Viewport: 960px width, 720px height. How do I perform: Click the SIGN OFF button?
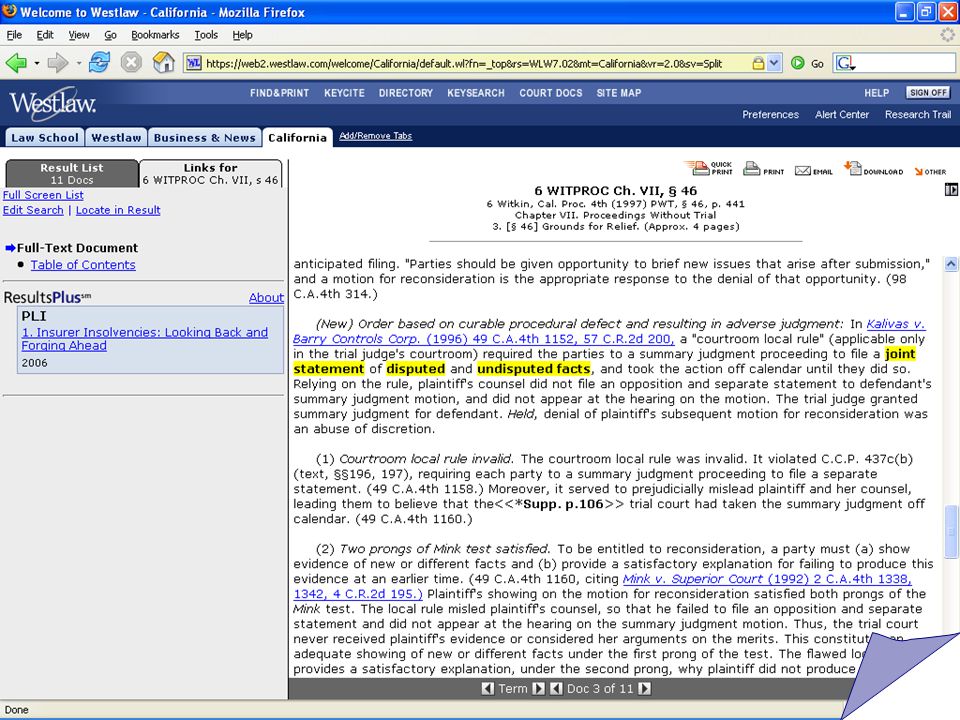tap(928, 92)
